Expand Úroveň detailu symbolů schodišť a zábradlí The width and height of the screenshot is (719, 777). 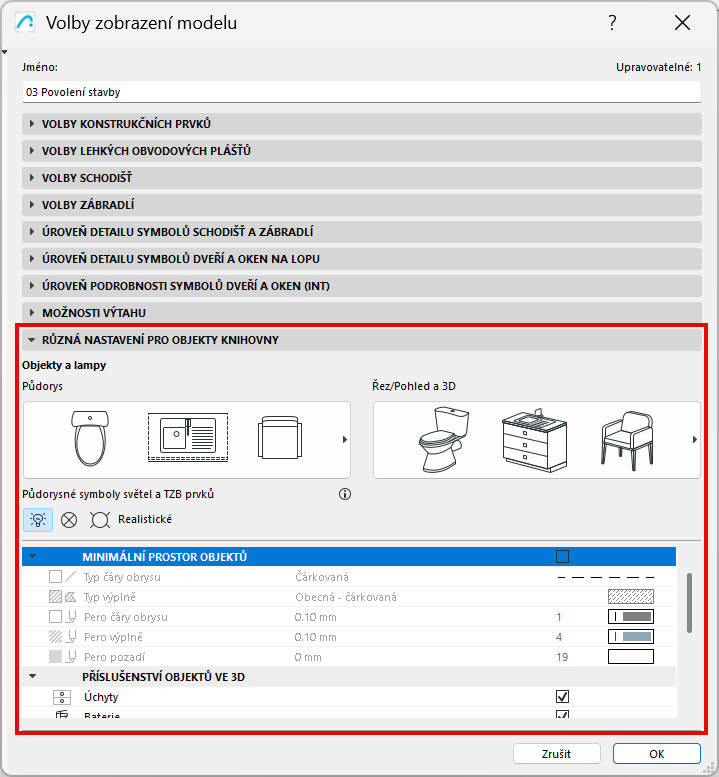(362, 232)
